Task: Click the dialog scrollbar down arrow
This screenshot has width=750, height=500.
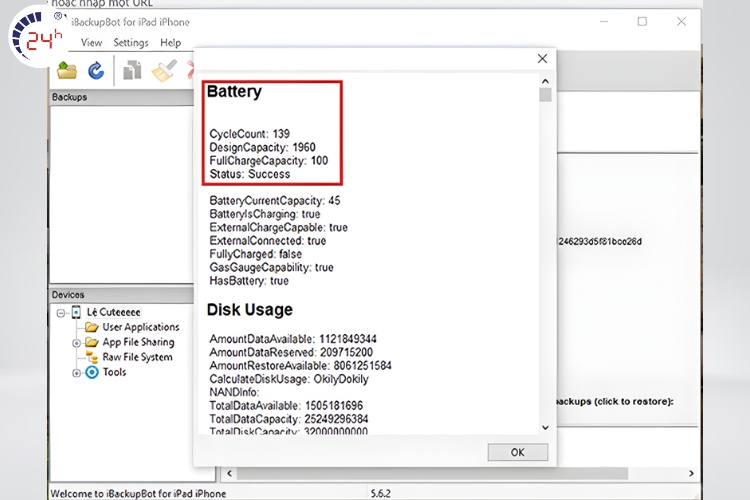Action: tap(545, 427)
